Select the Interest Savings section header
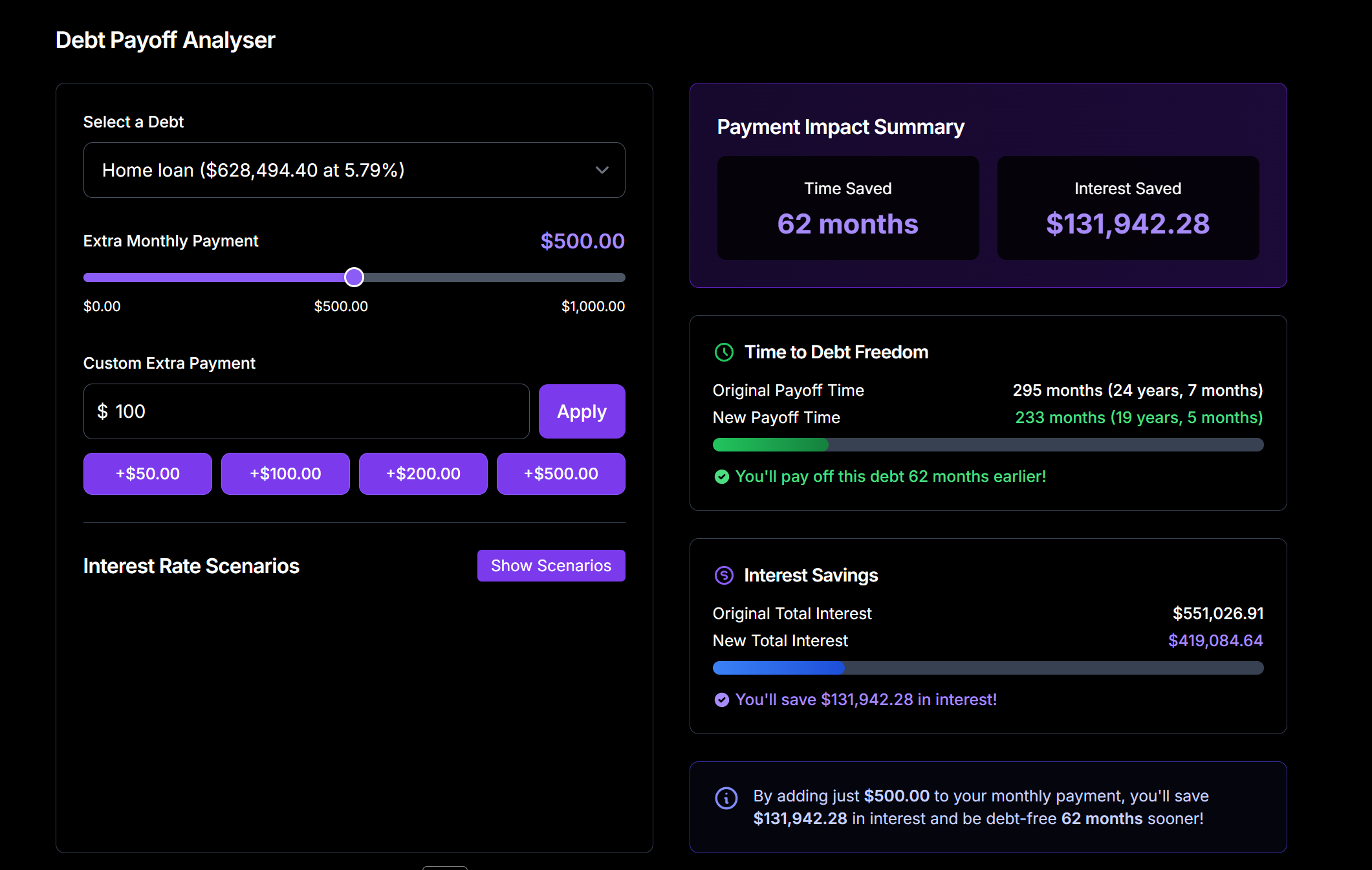1372x870 pixels. [811, 575]
